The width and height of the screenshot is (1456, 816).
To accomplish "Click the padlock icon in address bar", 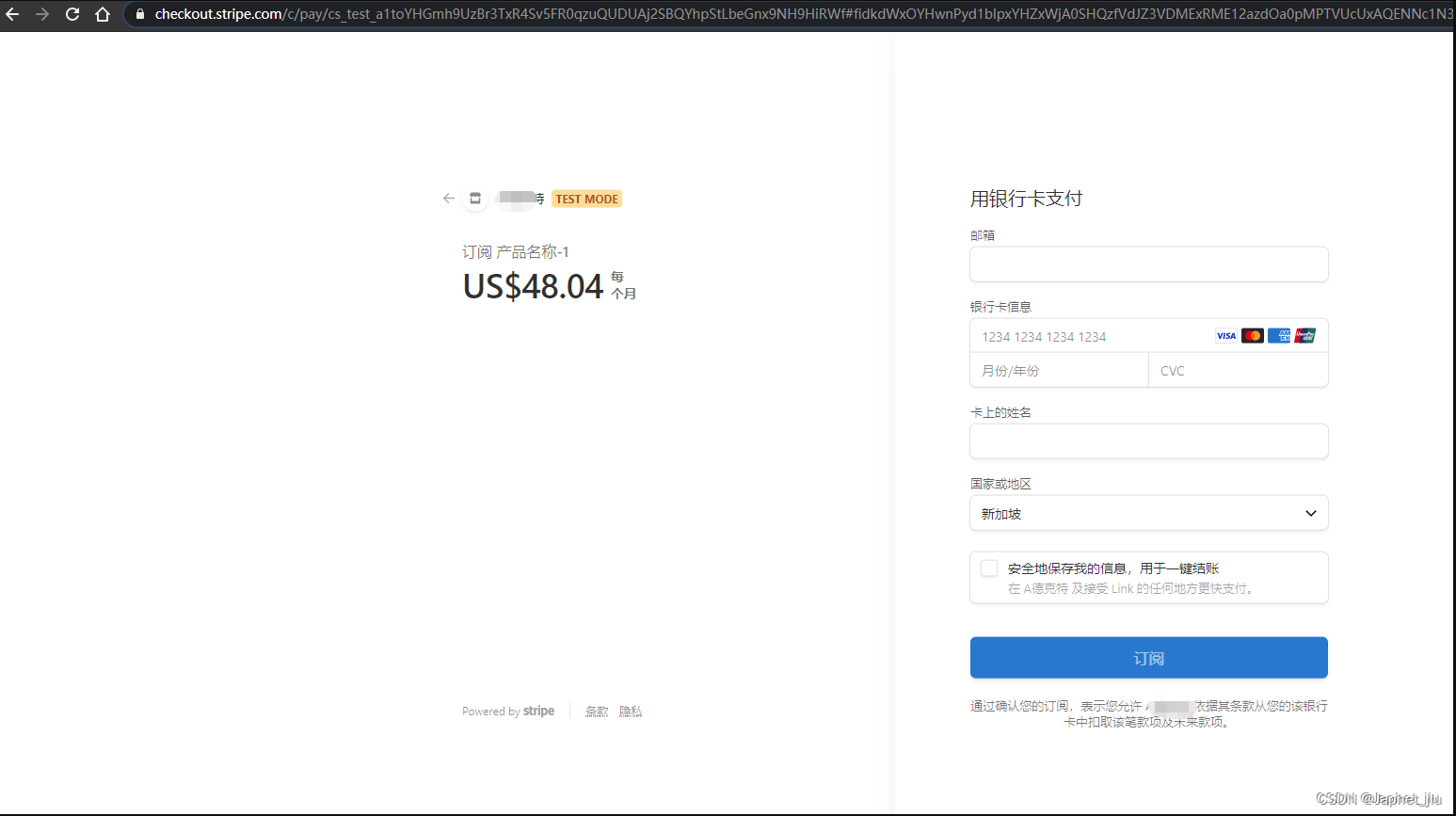I will [x=140, y=14].
